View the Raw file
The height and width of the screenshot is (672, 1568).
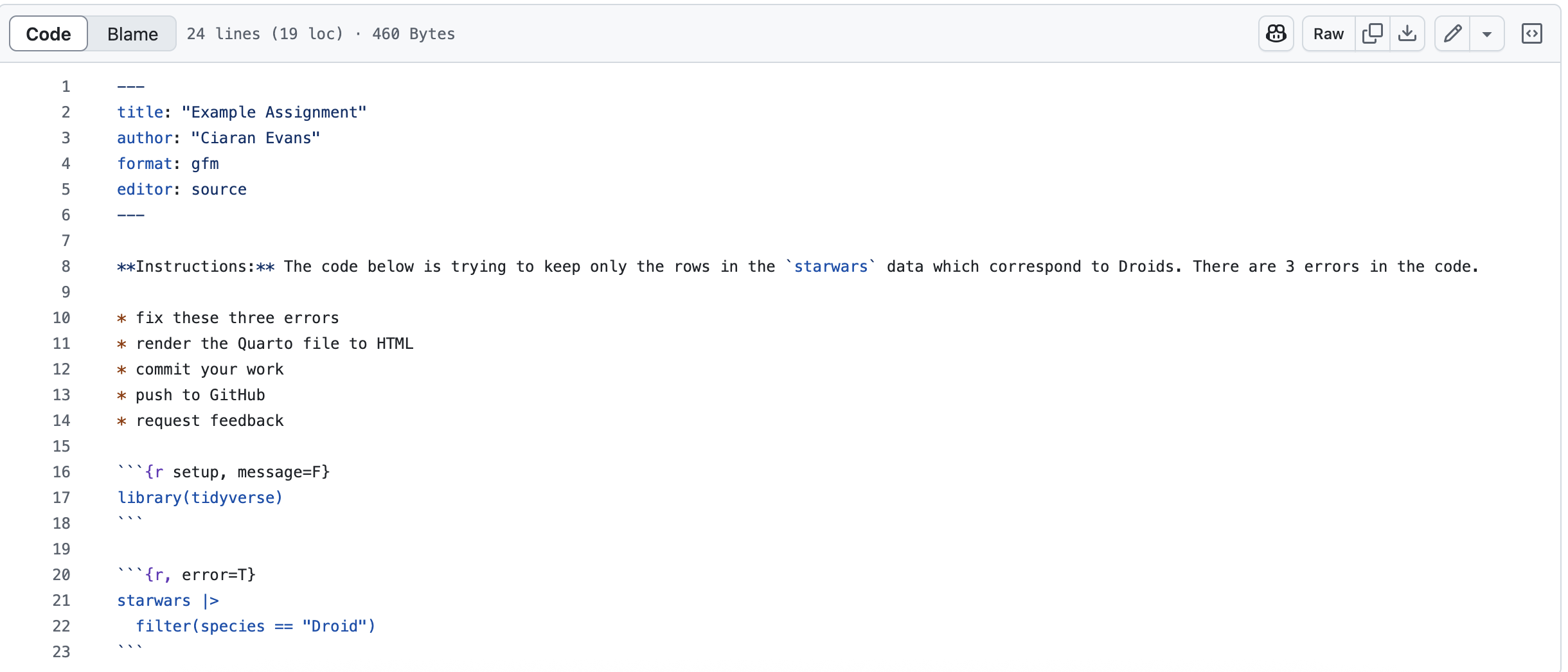tap(1326, 33)
